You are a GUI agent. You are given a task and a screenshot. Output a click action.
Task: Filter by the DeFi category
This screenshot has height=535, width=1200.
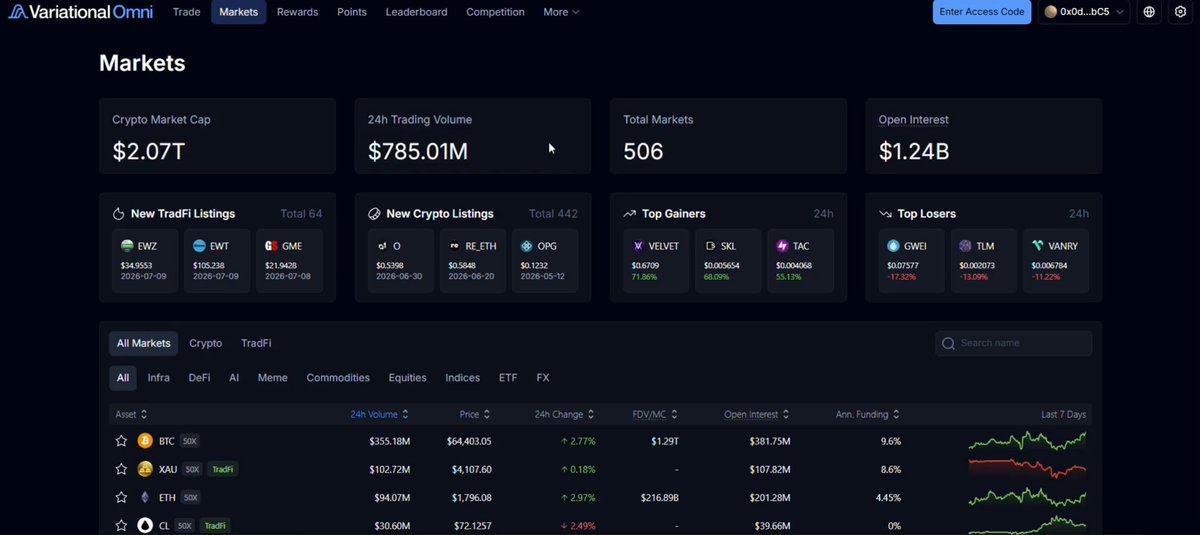pyautogui.click(x=200, y=378)
